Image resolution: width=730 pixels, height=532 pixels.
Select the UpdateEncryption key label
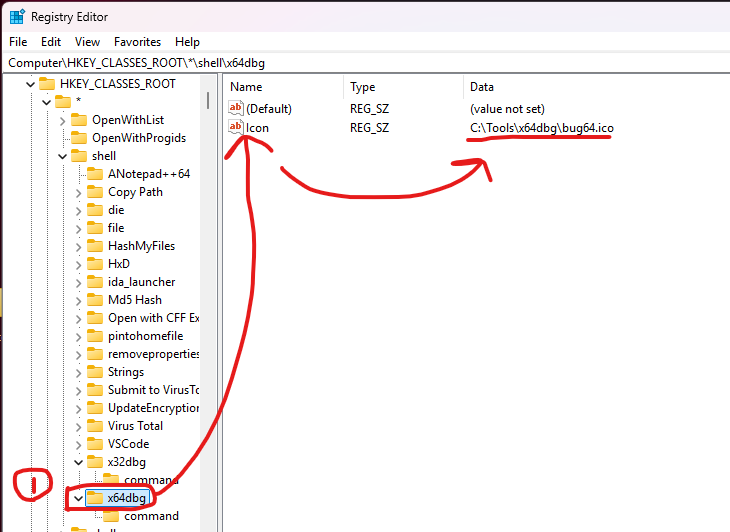[x=154, y=408]
